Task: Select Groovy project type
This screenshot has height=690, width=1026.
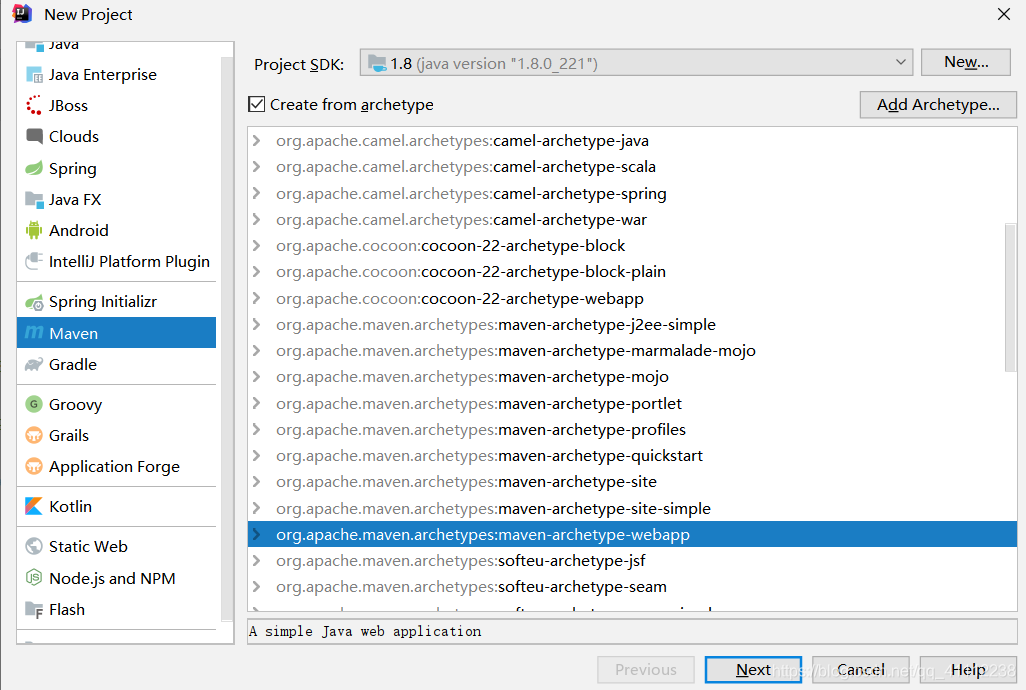Action: tap(116, 404)
